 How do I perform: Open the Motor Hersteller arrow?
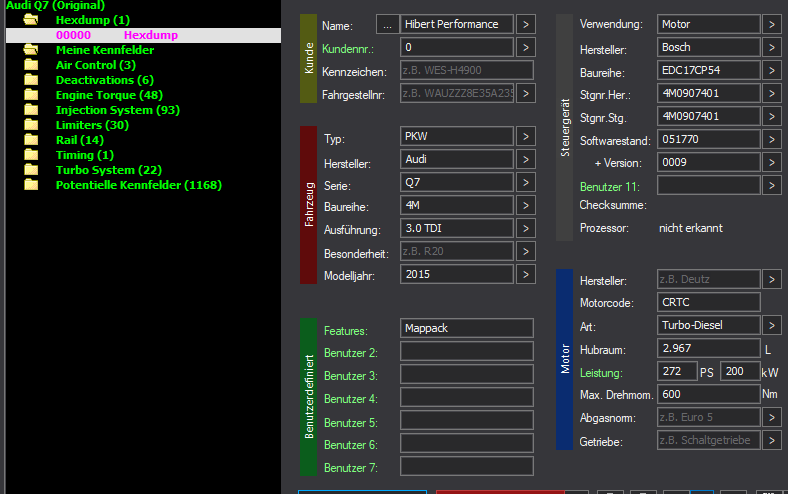pos(772,279)
